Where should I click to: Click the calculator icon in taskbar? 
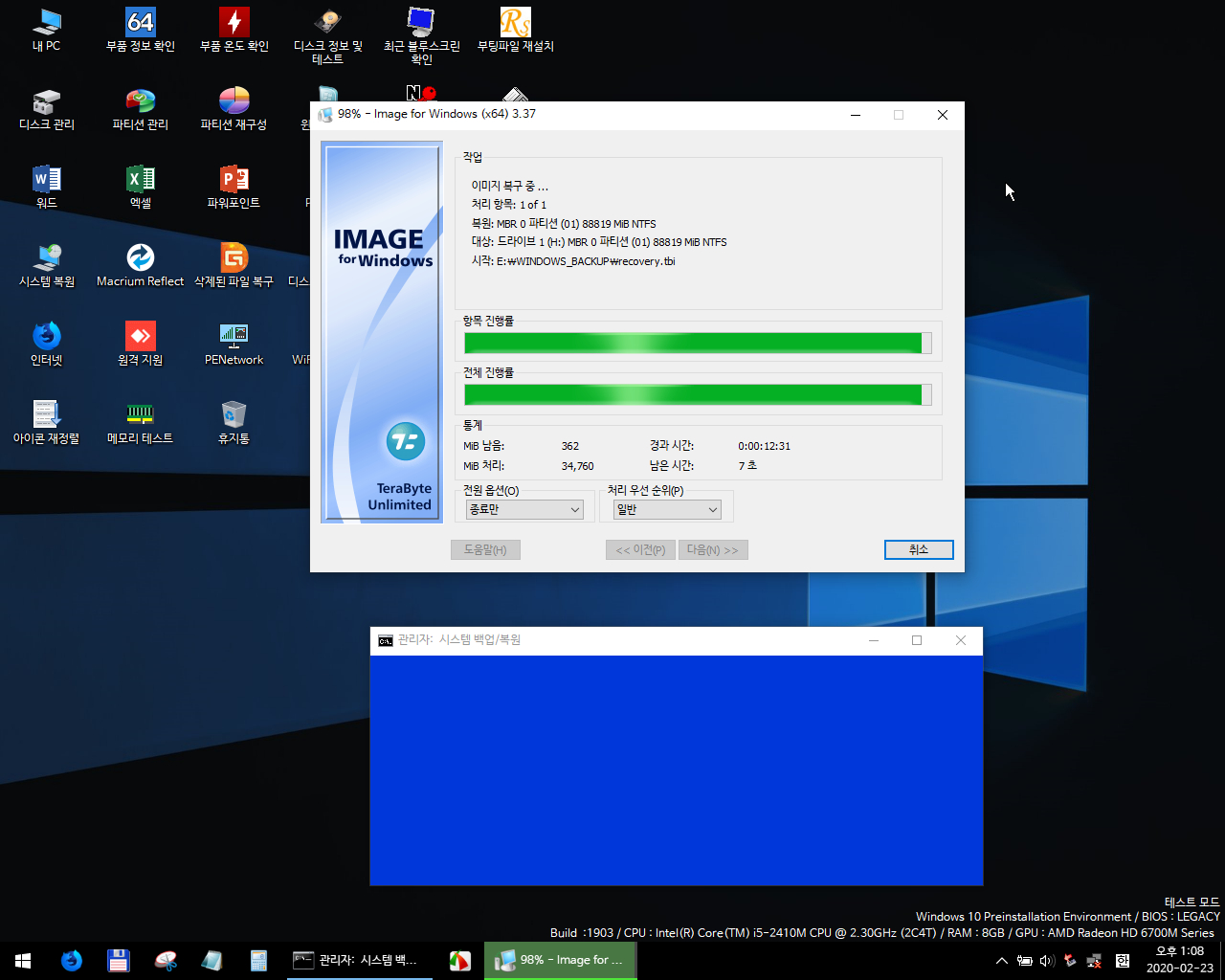258,961
